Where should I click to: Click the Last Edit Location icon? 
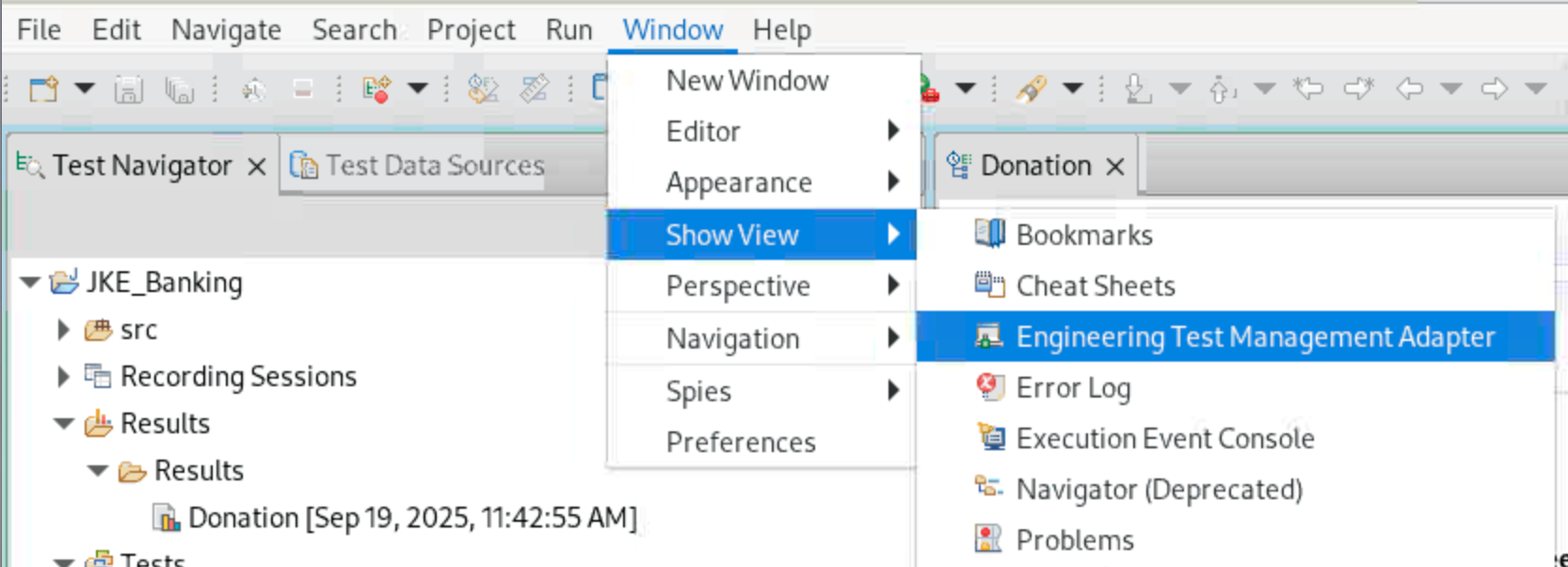coord(1307,89)
